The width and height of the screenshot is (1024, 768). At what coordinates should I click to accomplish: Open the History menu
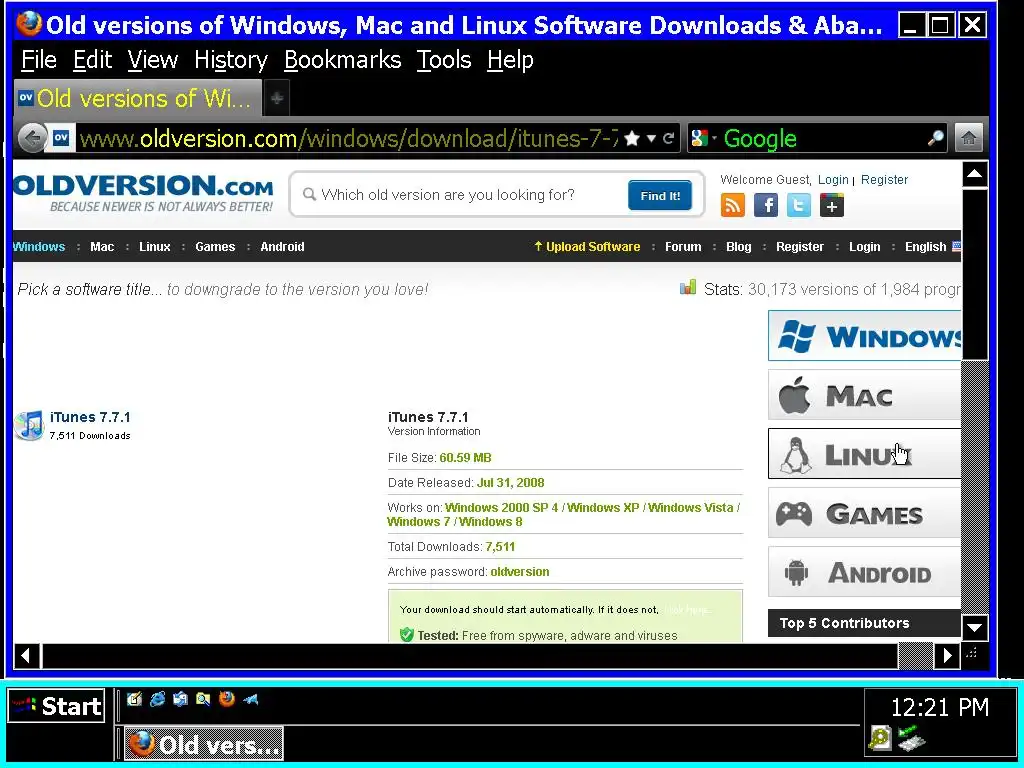[x=231, y=60]
